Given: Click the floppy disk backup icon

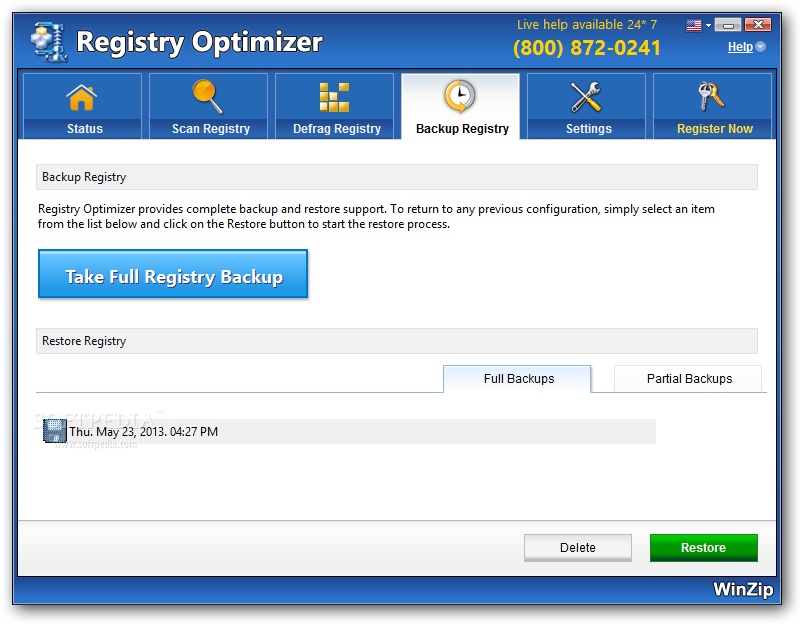Looking at the screenshot, I should (55, 431).
